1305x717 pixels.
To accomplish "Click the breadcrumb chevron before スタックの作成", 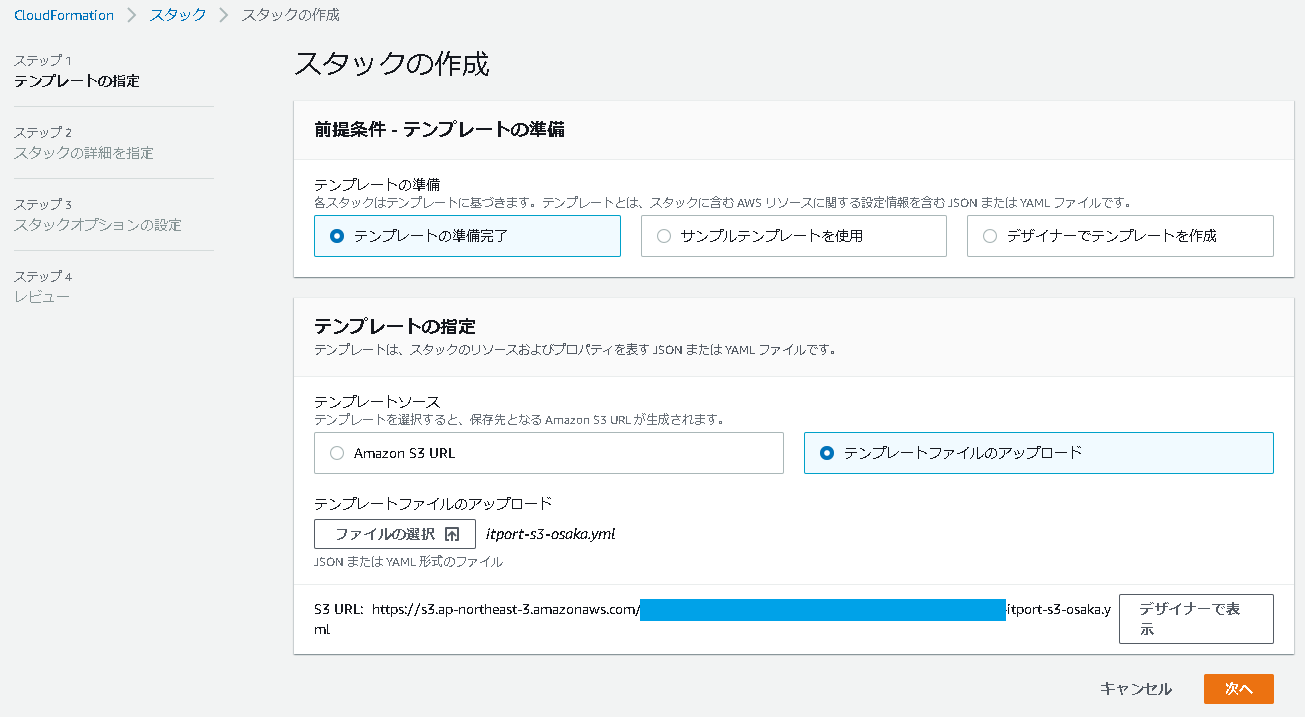I will click(224, 15).
